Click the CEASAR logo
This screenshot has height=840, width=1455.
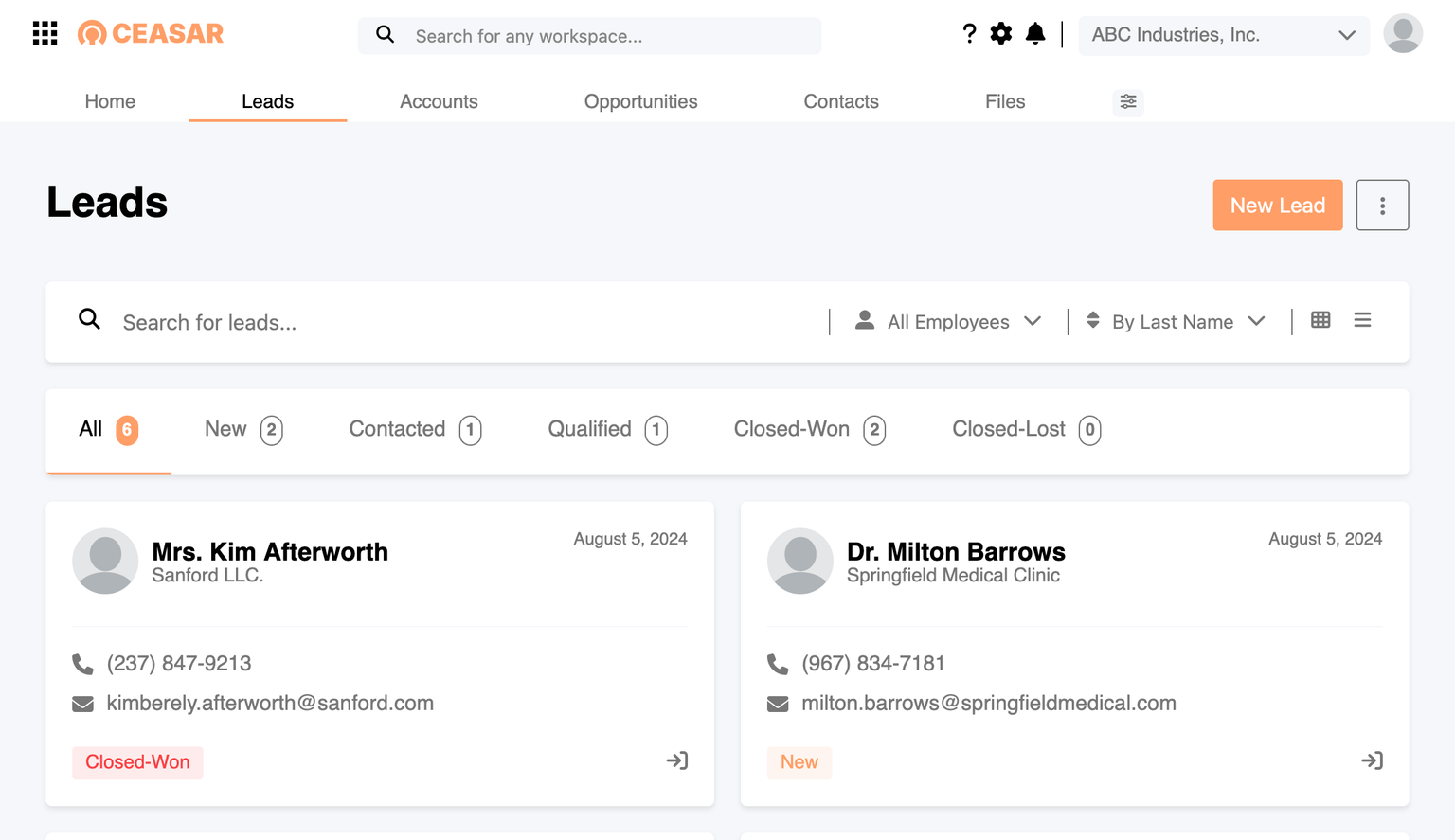(150, 33)
